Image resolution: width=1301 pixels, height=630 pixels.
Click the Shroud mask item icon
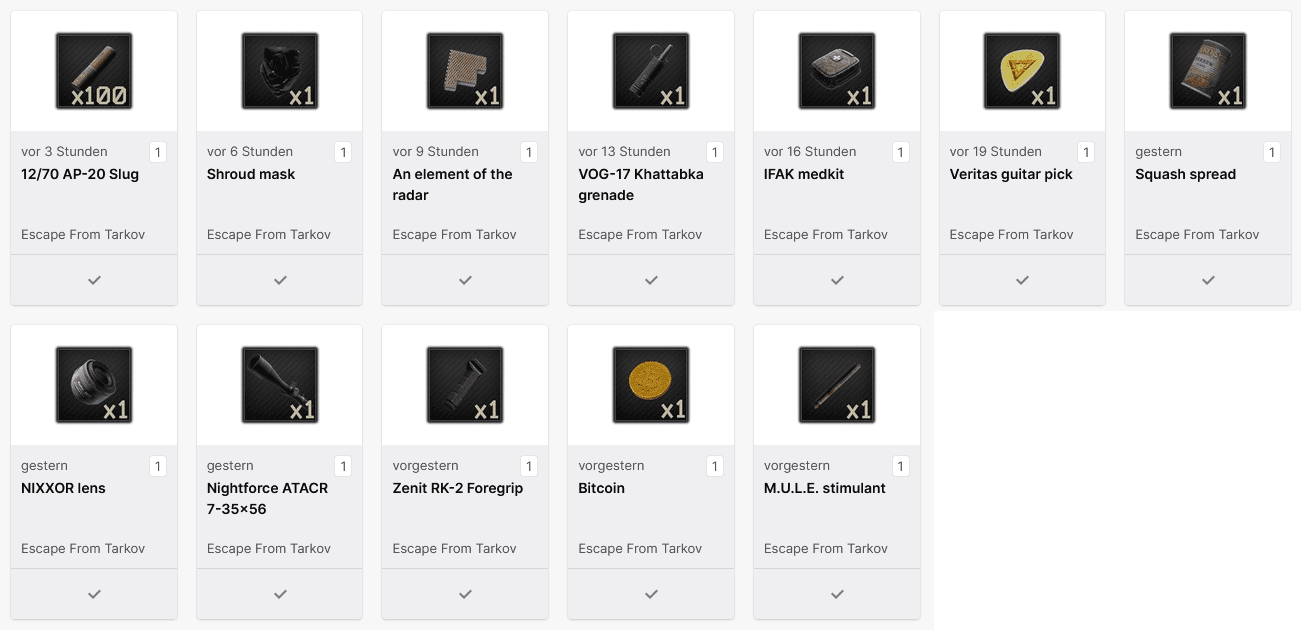[x=280, y=71]
